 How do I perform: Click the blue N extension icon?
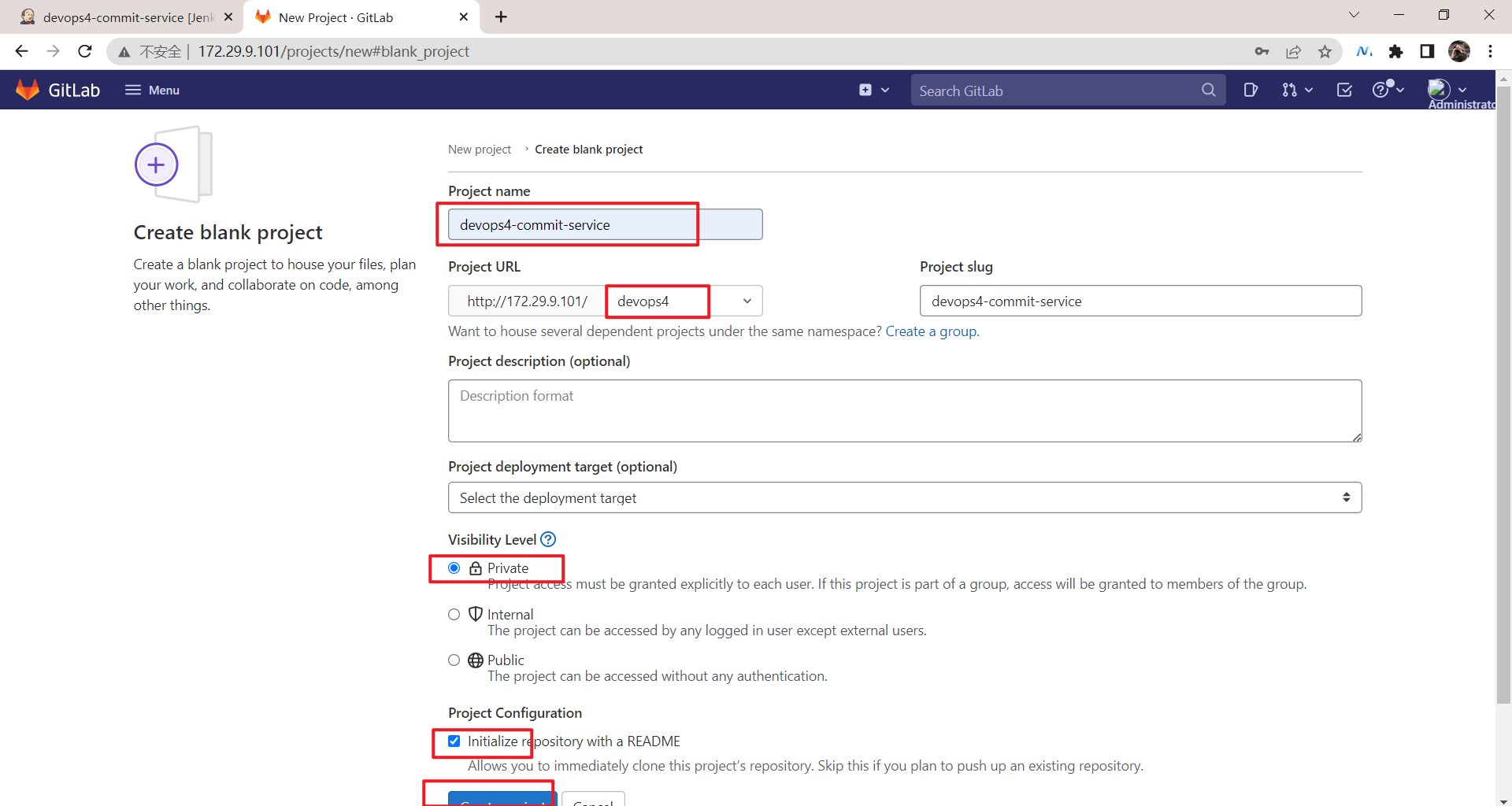click(1364, 51)
